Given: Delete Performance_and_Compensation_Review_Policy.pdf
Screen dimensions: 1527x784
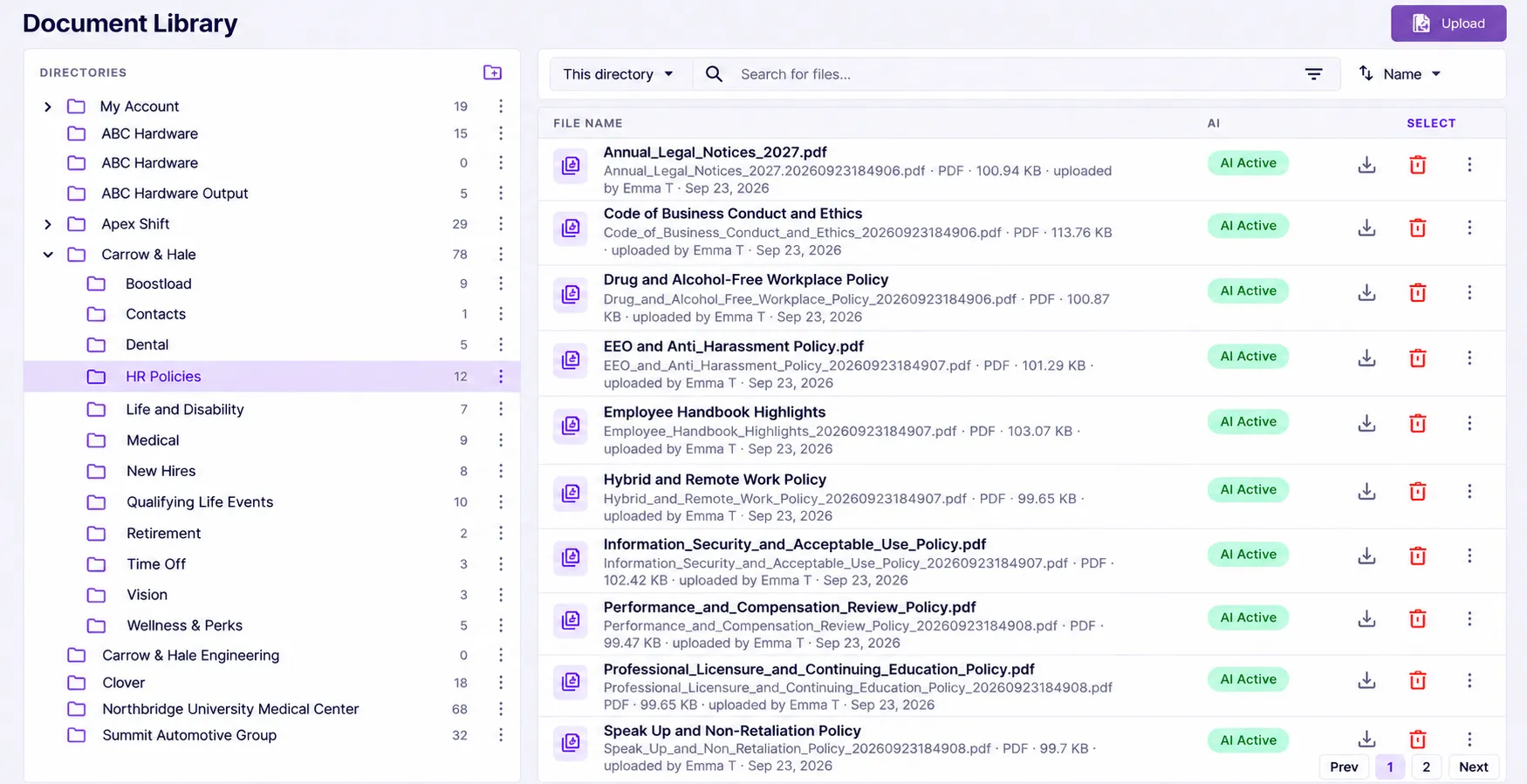Looking at the screenshot, I should [x=1418, y=618].
